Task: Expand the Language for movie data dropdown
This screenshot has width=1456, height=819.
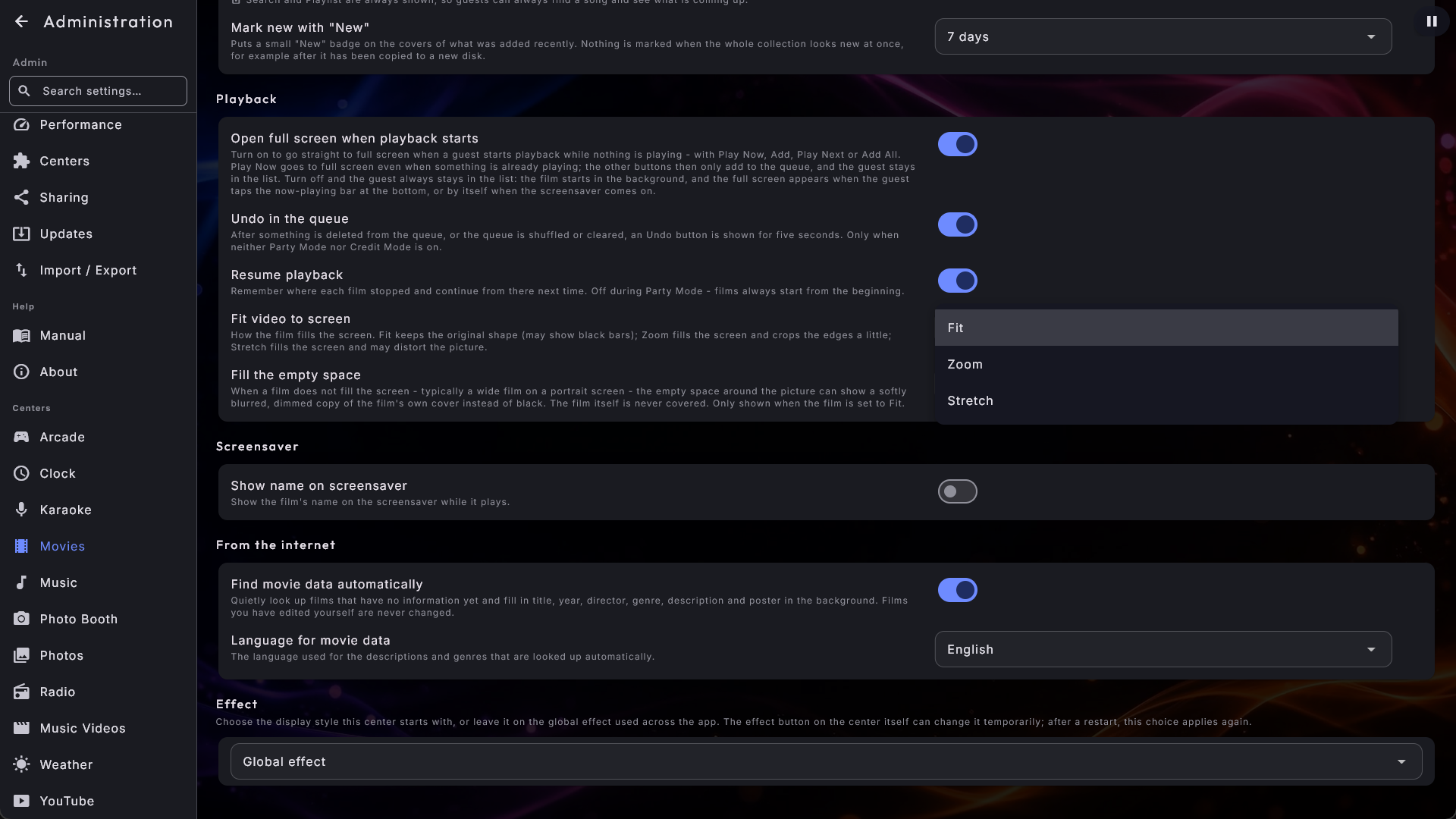Action: [1163, 649]
